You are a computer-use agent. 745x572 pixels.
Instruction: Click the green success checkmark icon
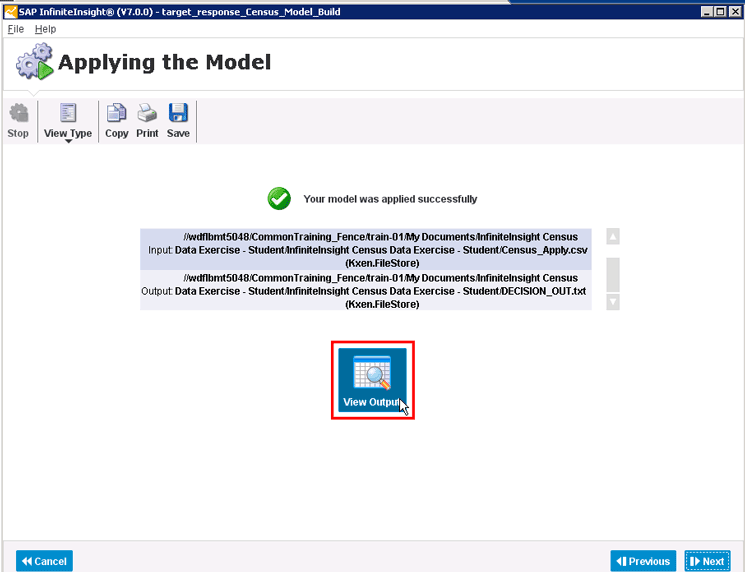point(279,199)
